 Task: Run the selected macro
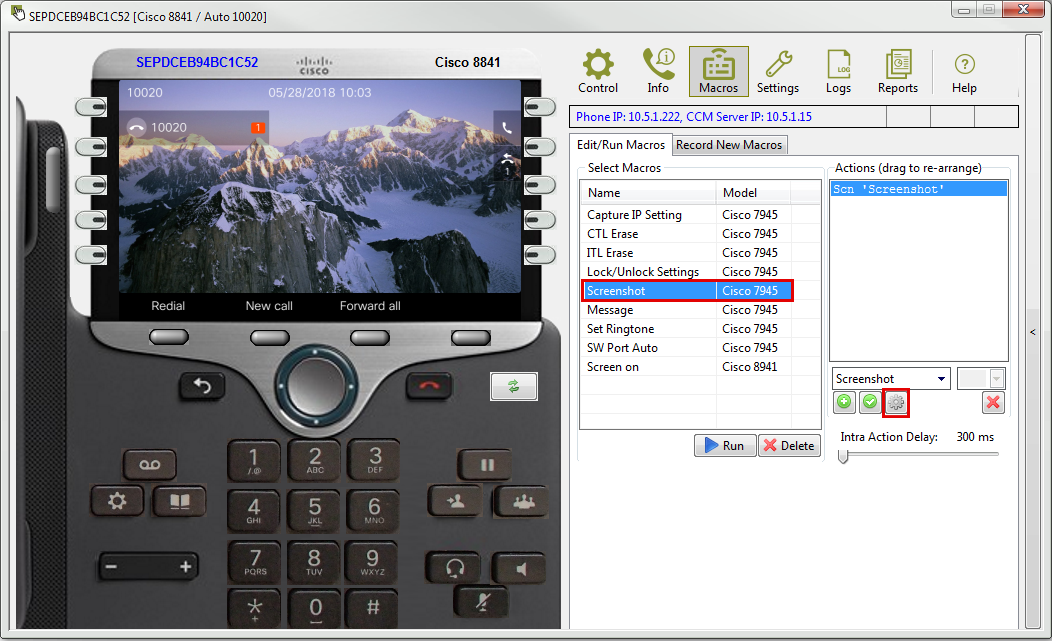(725, 446)
